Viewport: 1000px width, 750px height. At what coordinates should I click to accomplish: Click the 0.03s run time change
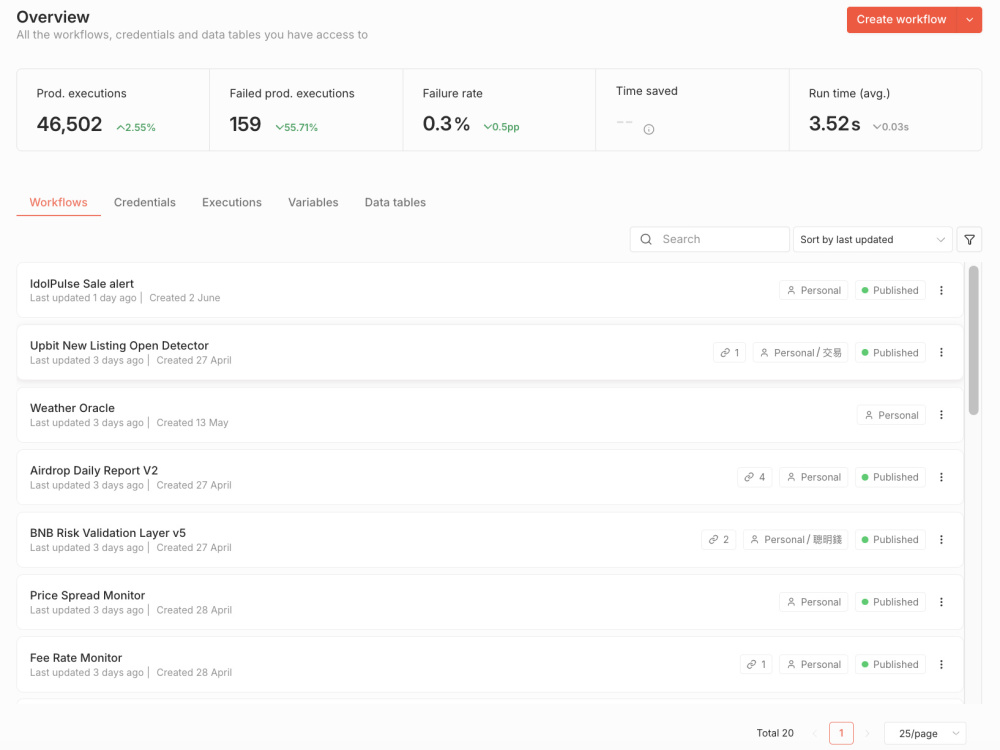click(891, 127)
